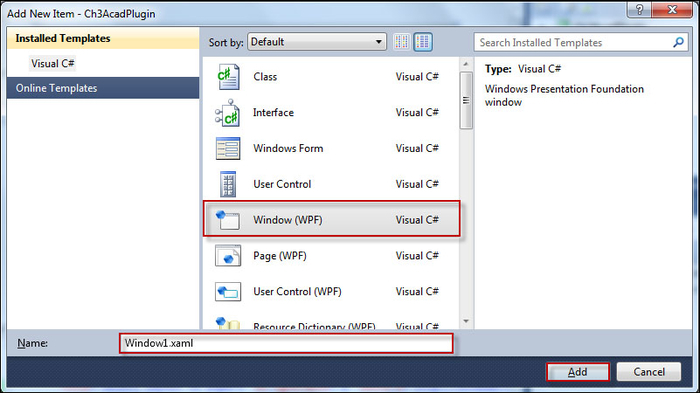Click the search magnifier icon
The height and width of the screenshot is (393, 700).
click(678, 42)
